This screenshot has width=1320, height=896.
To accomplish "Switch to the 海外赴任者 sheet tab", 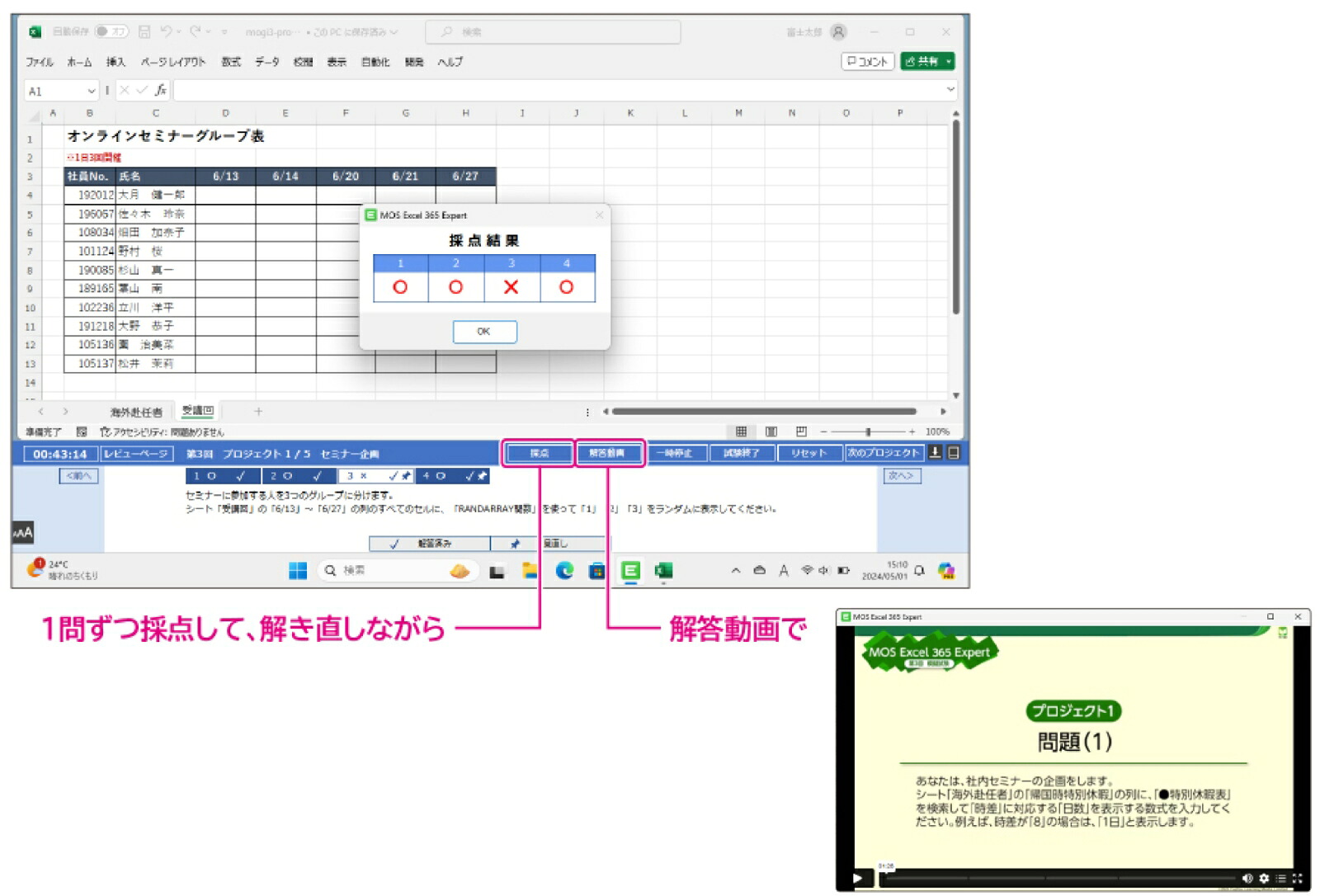I will [x=136, y=412].
